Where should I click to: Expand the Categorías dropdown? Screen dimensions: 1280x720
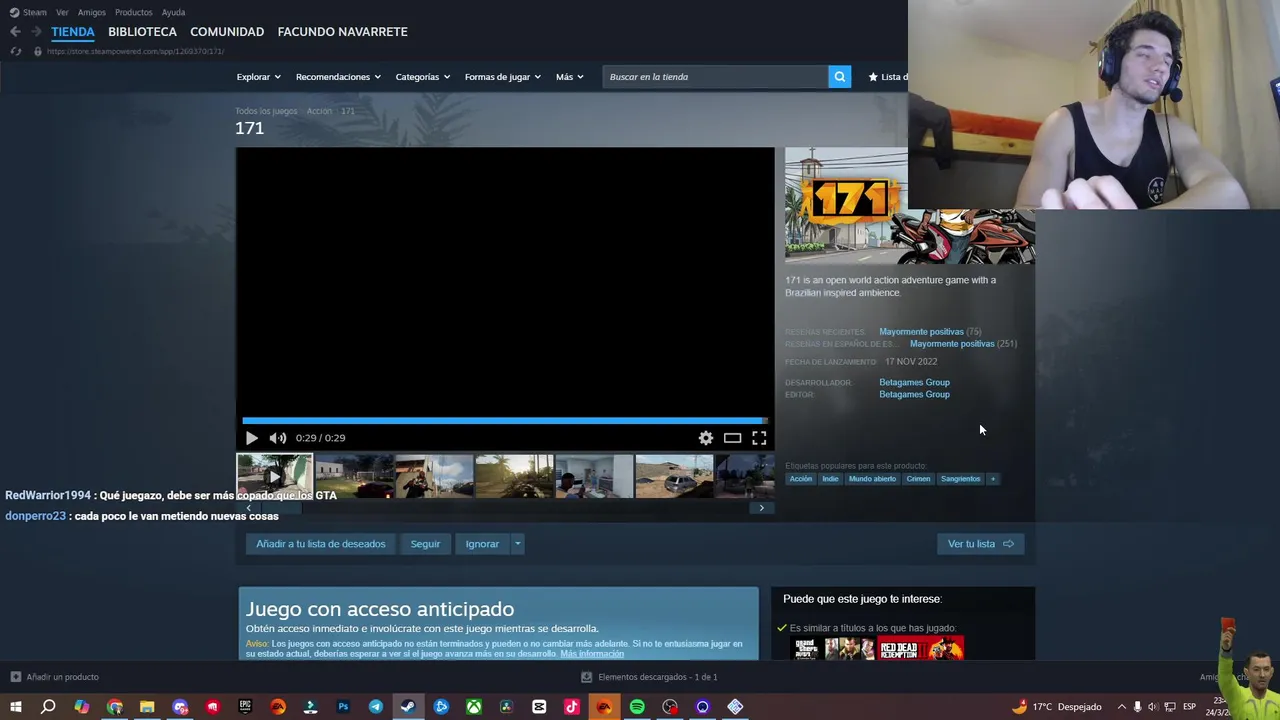pos(422,77)
